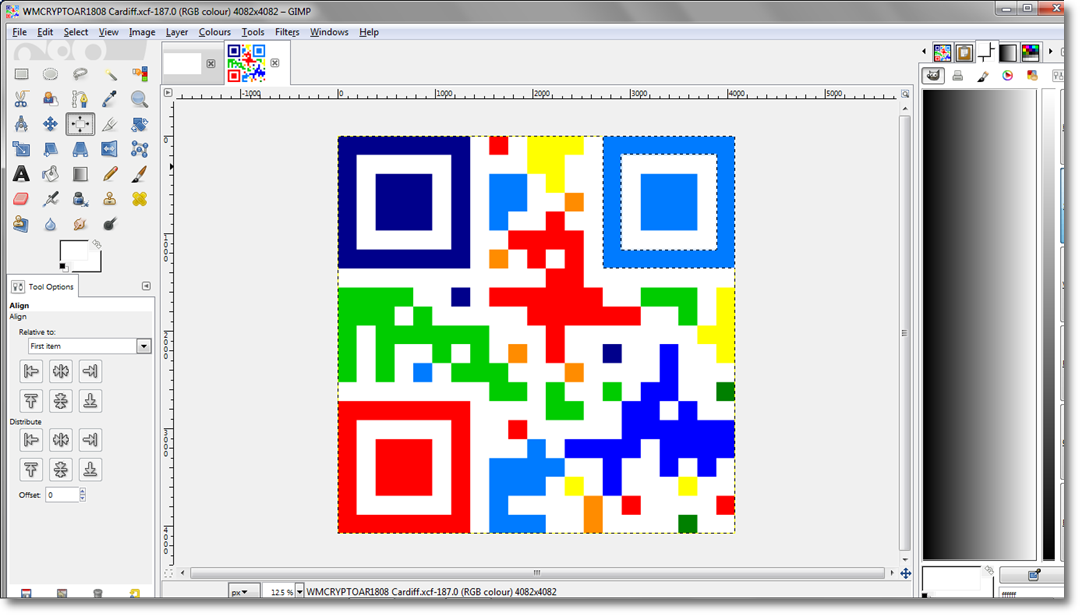
Task: Swap foreground and background colours
Action: 96,244
